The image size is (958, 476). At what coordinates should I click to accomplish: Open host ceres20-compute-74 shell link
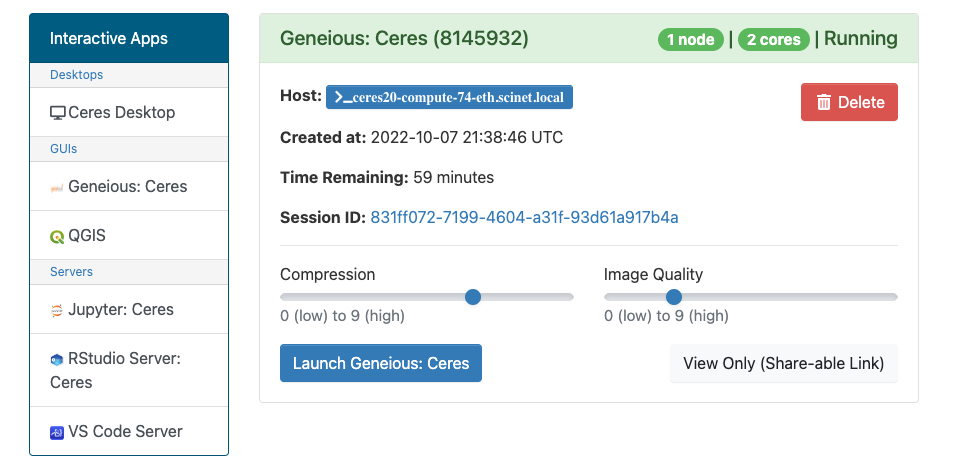click(x=449, y=97)
